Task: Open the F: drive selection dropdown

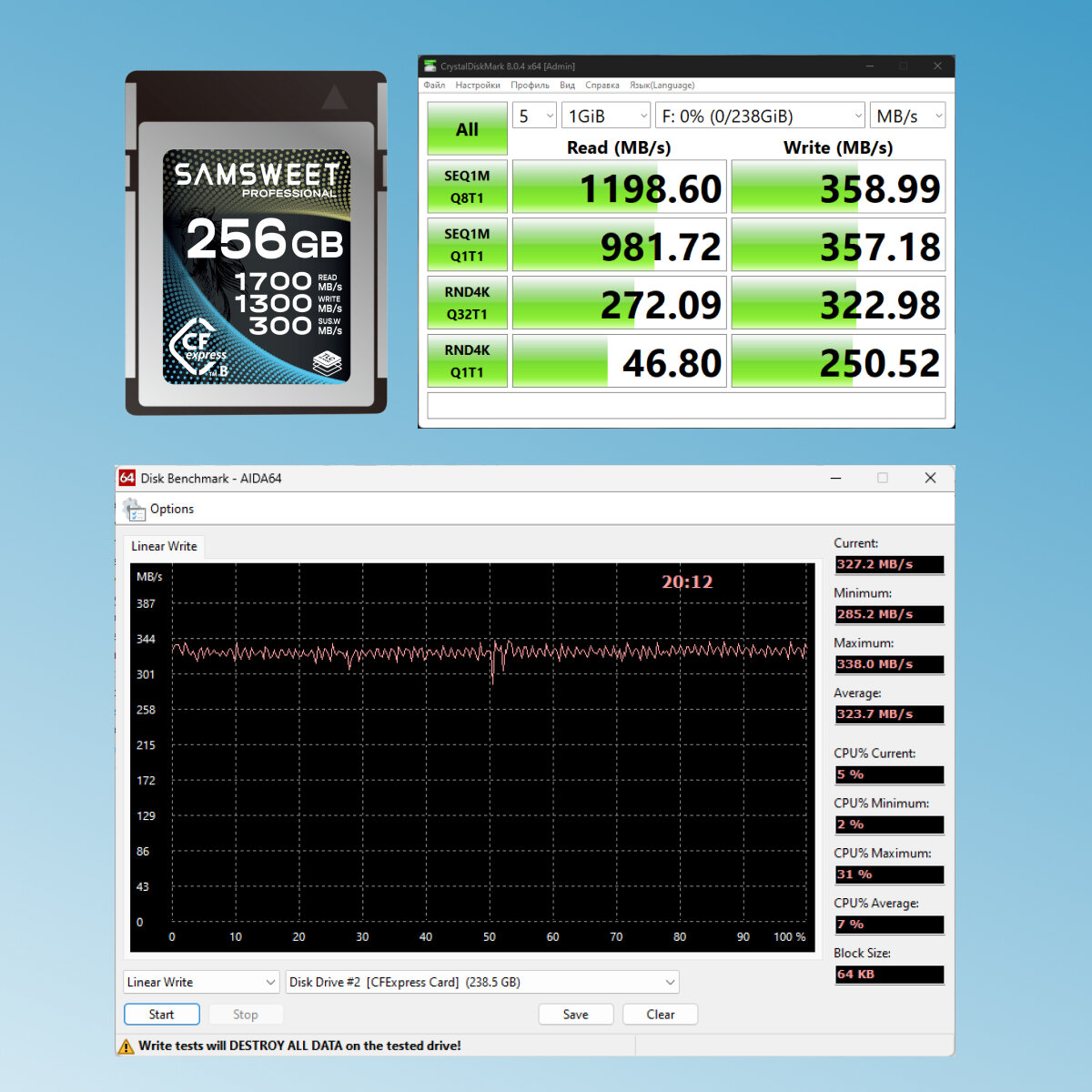Action: (x=760, y=116)
